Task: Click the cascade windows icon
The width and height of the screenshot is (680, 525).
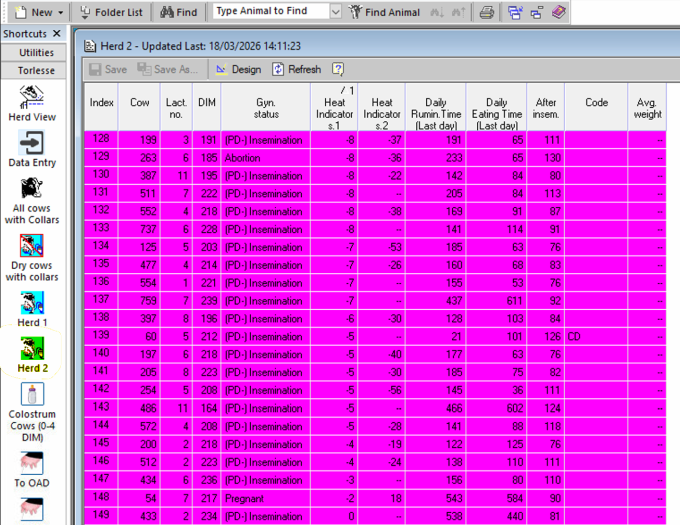Action: pyautogui.click(x=515, y=12)
